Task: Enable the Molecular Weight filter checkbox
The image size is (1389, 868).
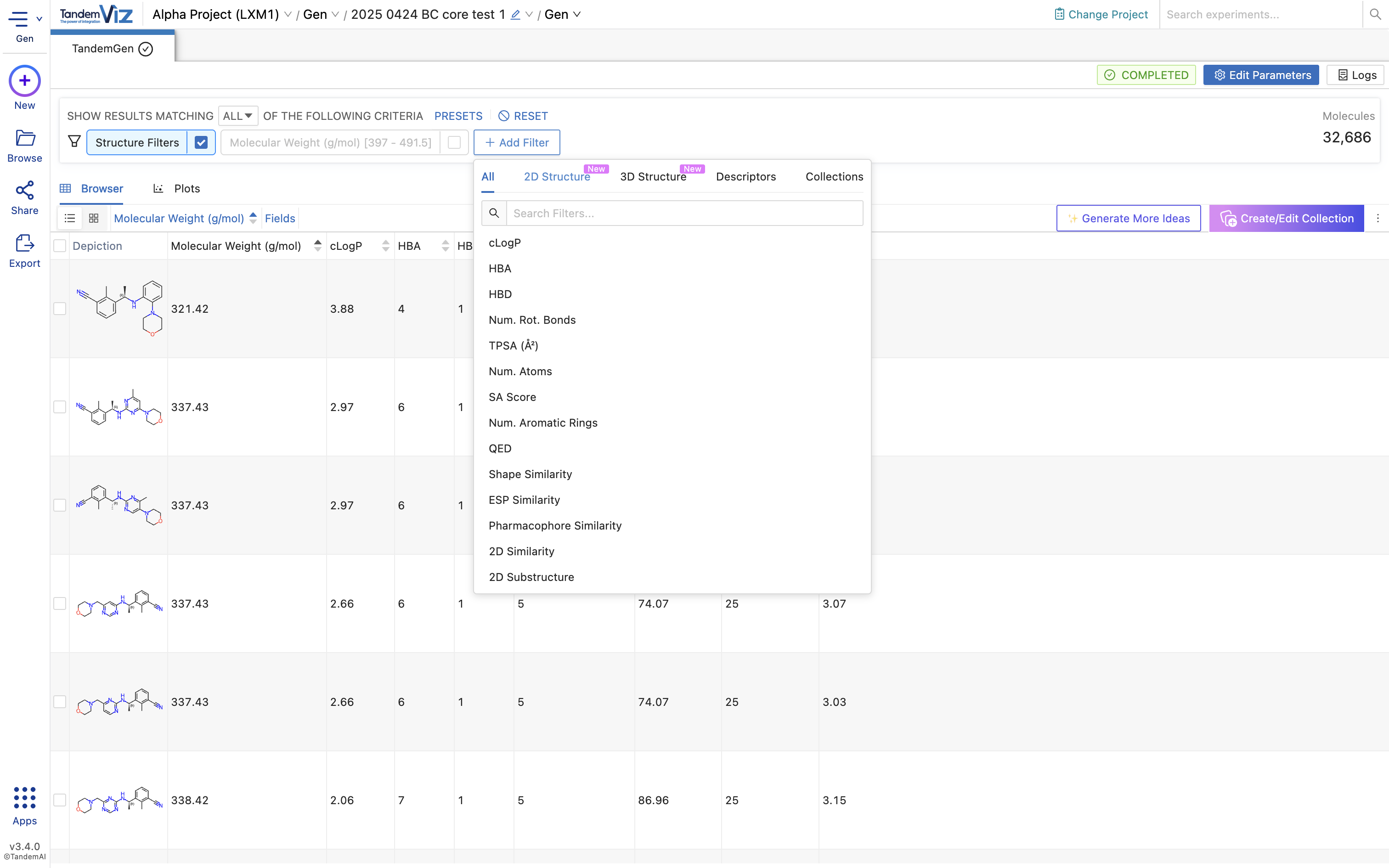Action: click(454, 142)
